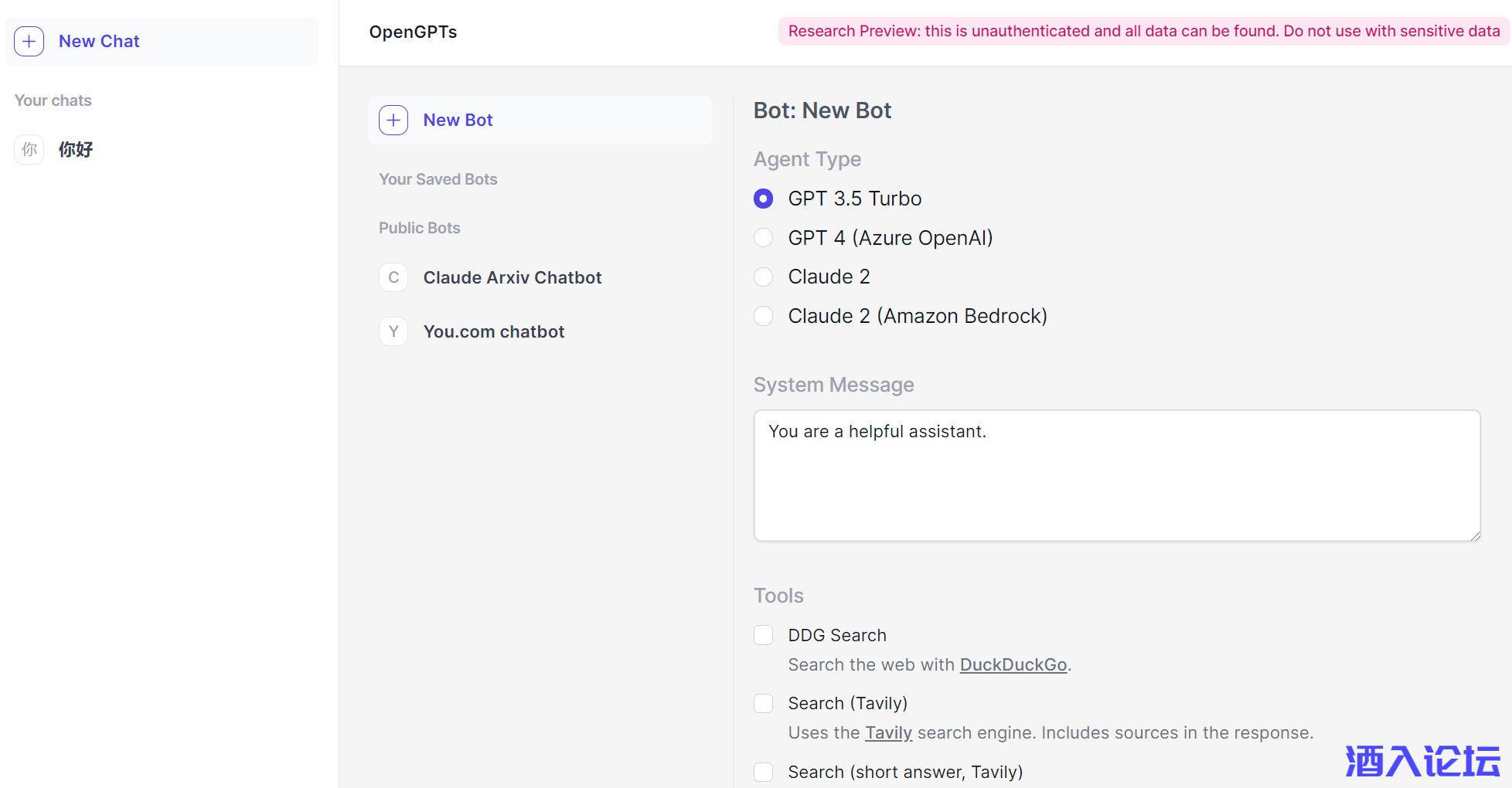Viewport: 1512px width, 788px height.
Task: Click the 你好 chat avatar icon
Action: pyautogui.click(x=29, y=149)
